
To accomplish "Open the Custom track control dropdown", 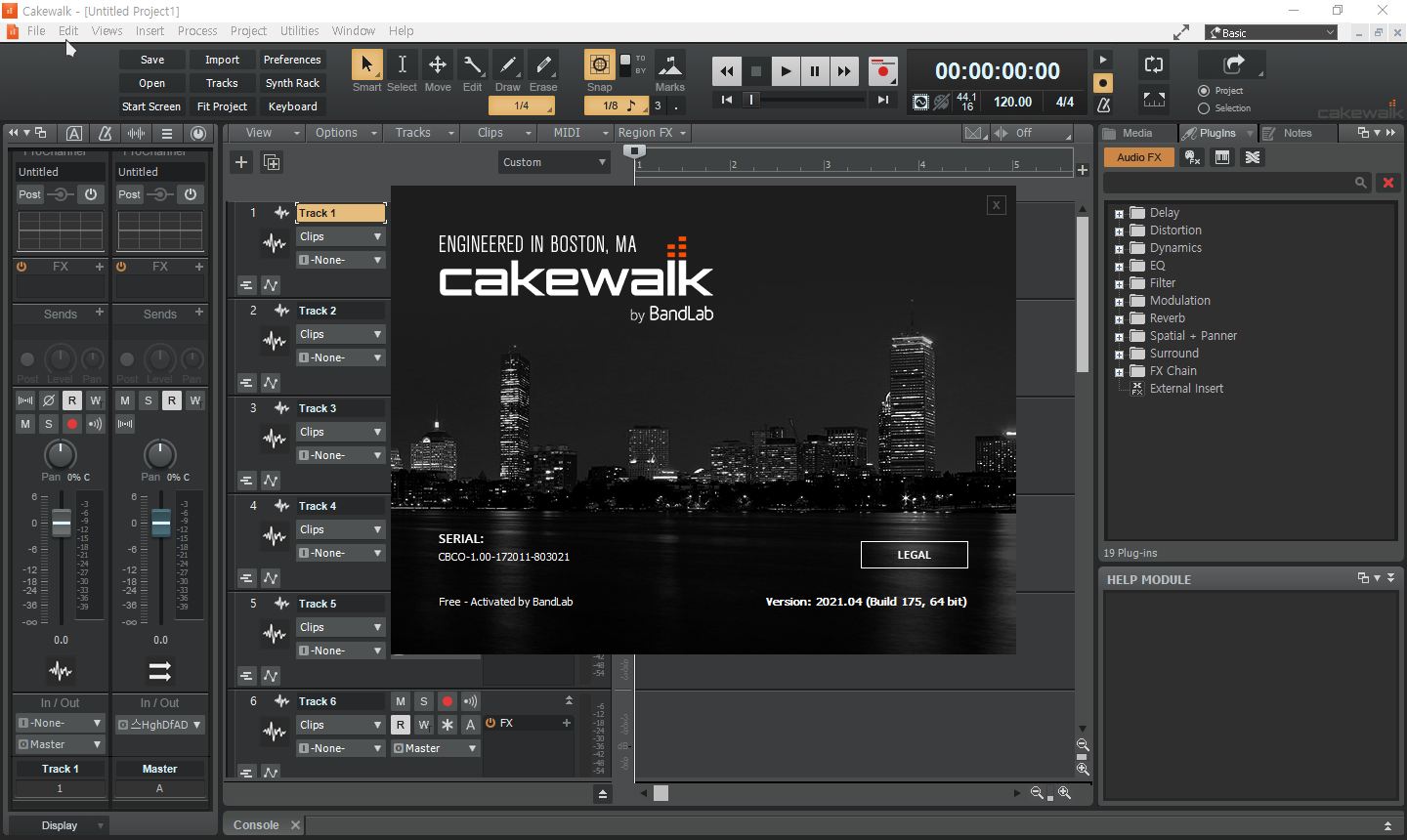I will click(554, 162).
